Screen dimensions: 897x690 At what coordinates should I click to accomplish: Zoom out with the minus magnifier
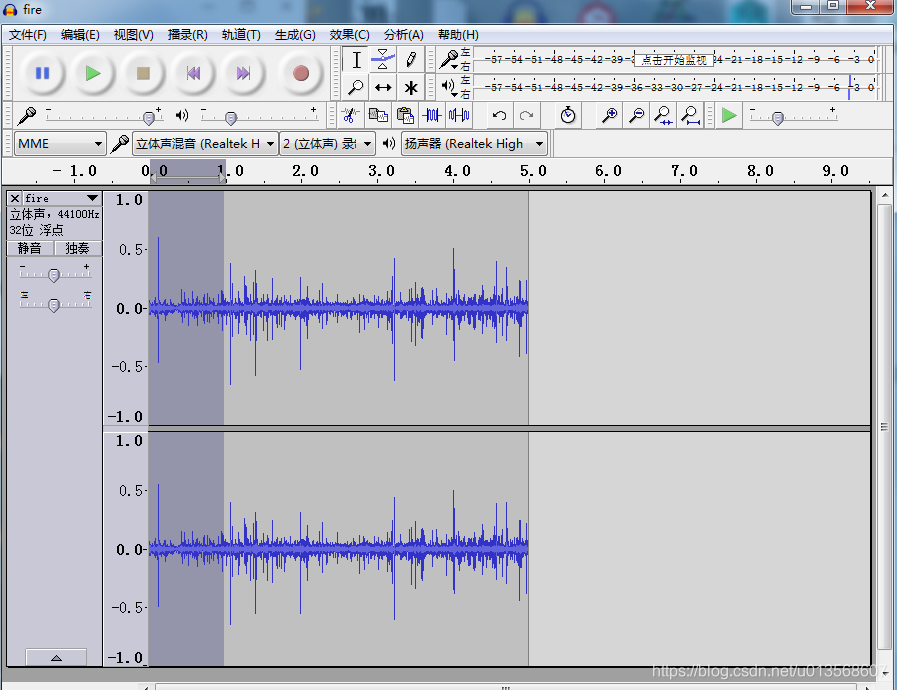[x=636, y=116]
